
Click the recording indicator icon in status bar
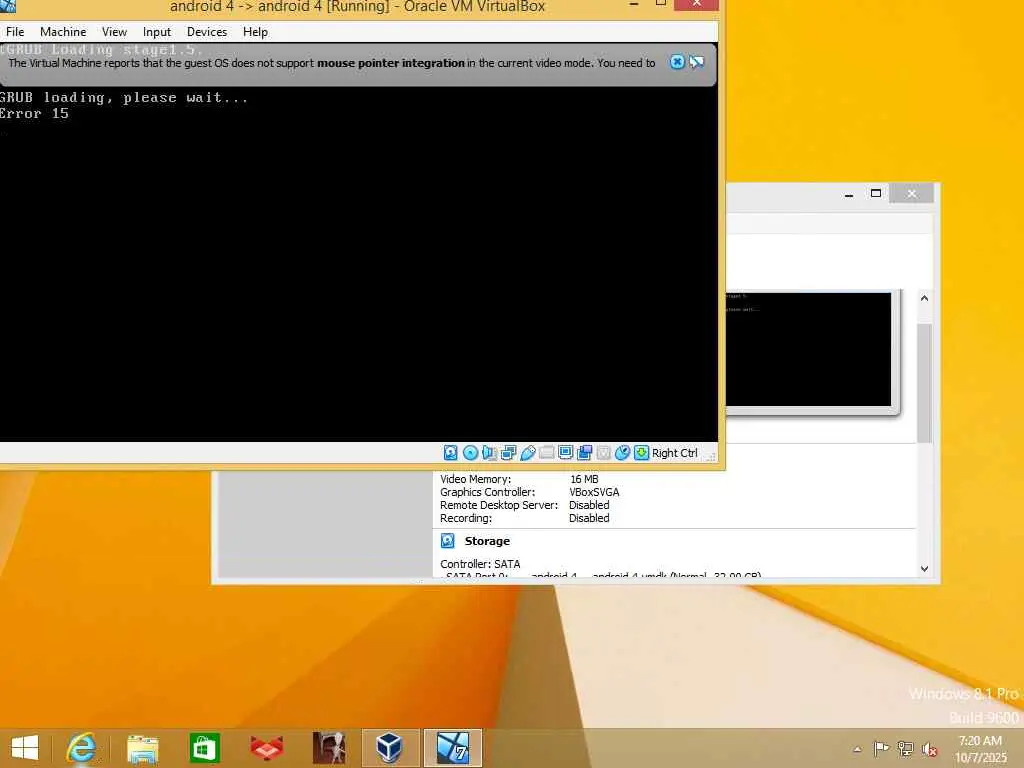click(584, 453)
